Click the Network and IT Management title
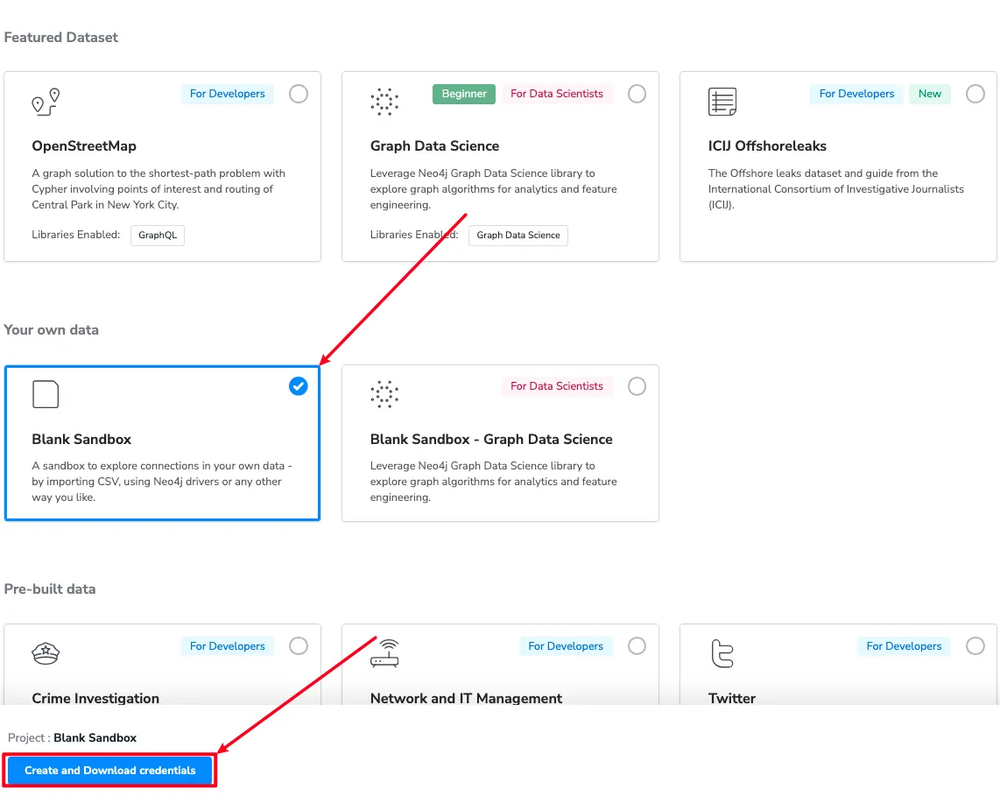1000x804 pixels. (466, 698)
